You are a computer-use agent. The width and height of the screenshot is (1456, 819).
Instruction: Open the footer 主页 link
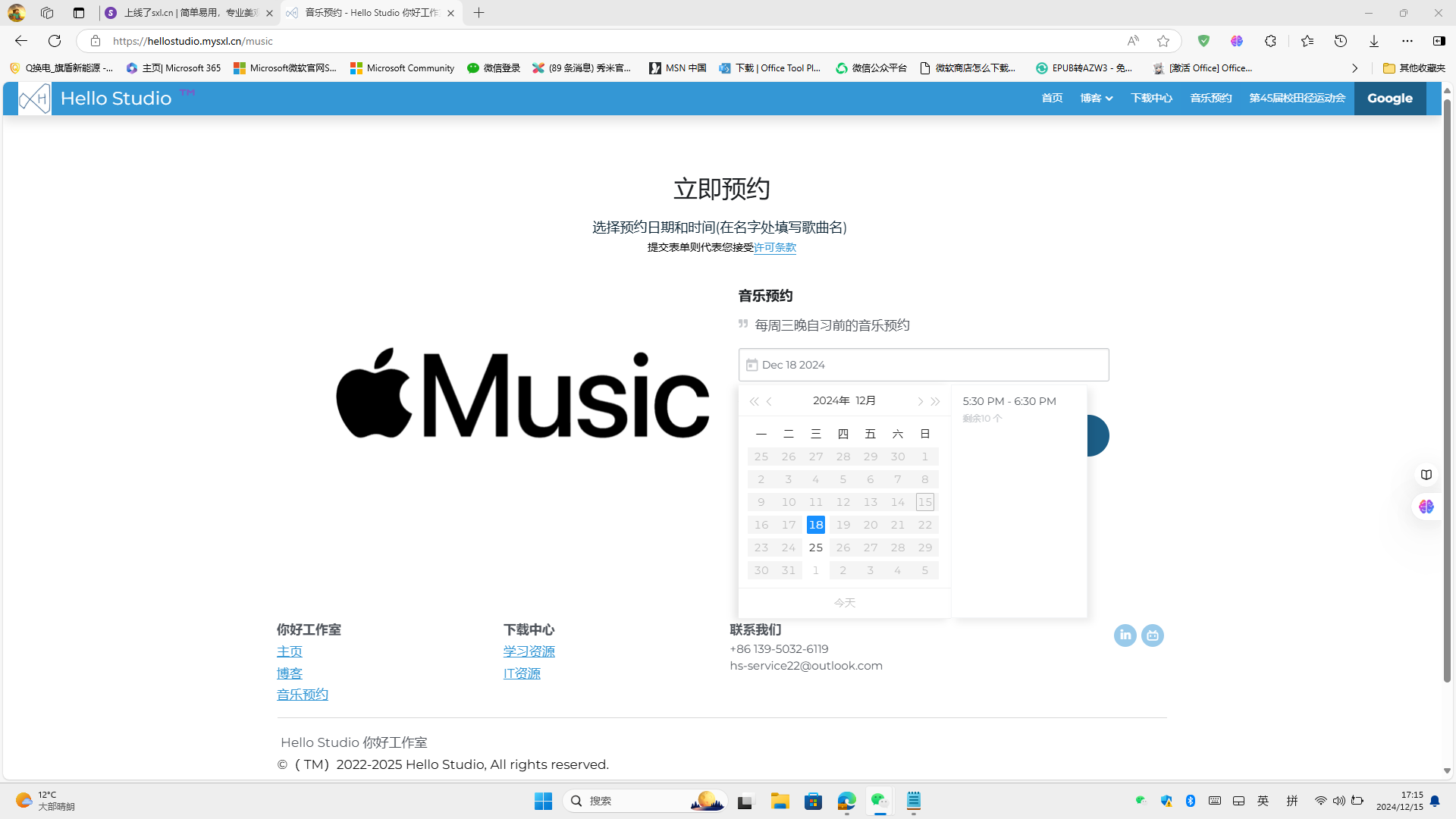pyautogui.click(x=290, y=651)
